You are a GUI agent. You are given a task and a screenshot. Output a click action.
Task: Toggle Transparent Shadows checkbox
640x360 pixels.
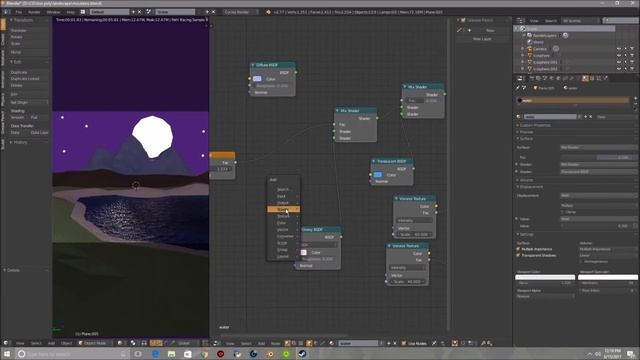[x=518, y=256]
